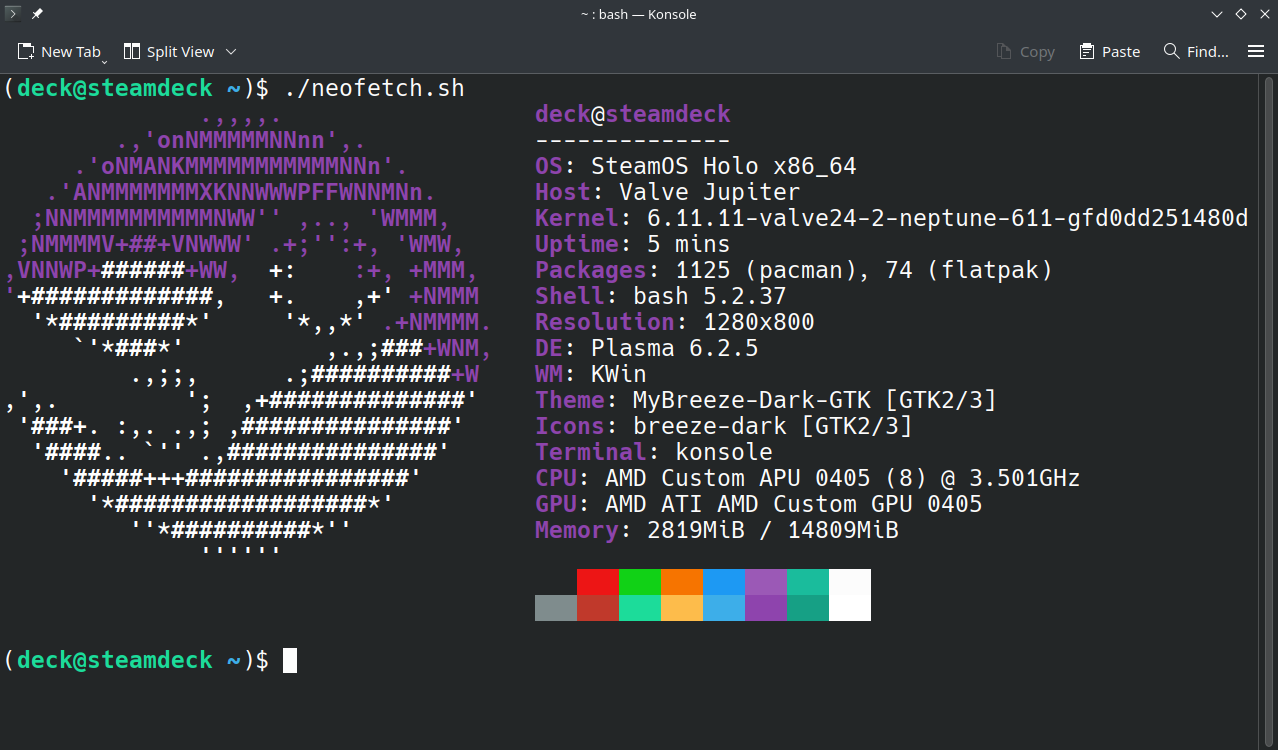Click the Packages: 1125 (pacman) line
Screen dimensions: 1278x750
(794, 270)
